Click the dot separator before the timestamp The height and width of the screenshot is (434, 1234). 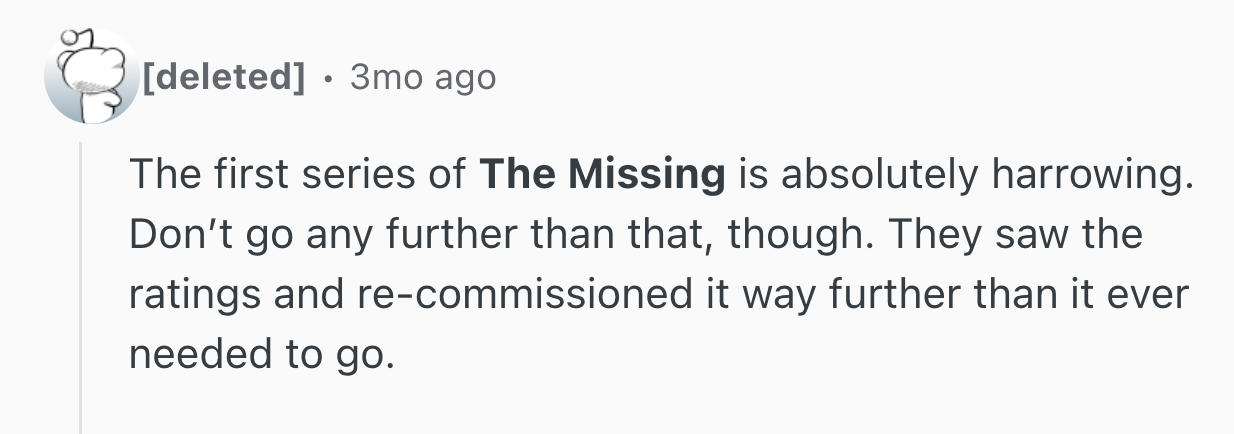coord(327,78)
